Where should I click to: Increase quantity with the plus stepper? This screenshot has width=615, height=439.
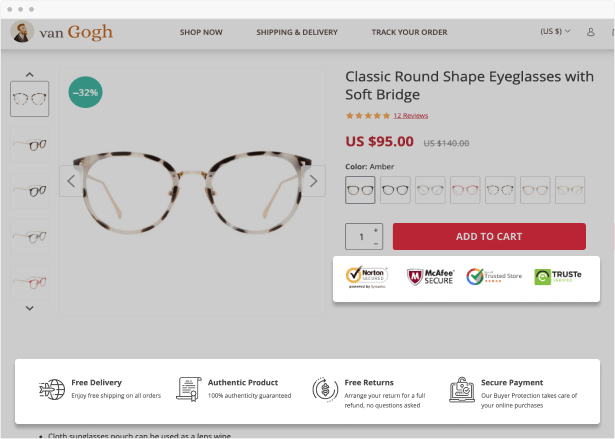point(376,230)
